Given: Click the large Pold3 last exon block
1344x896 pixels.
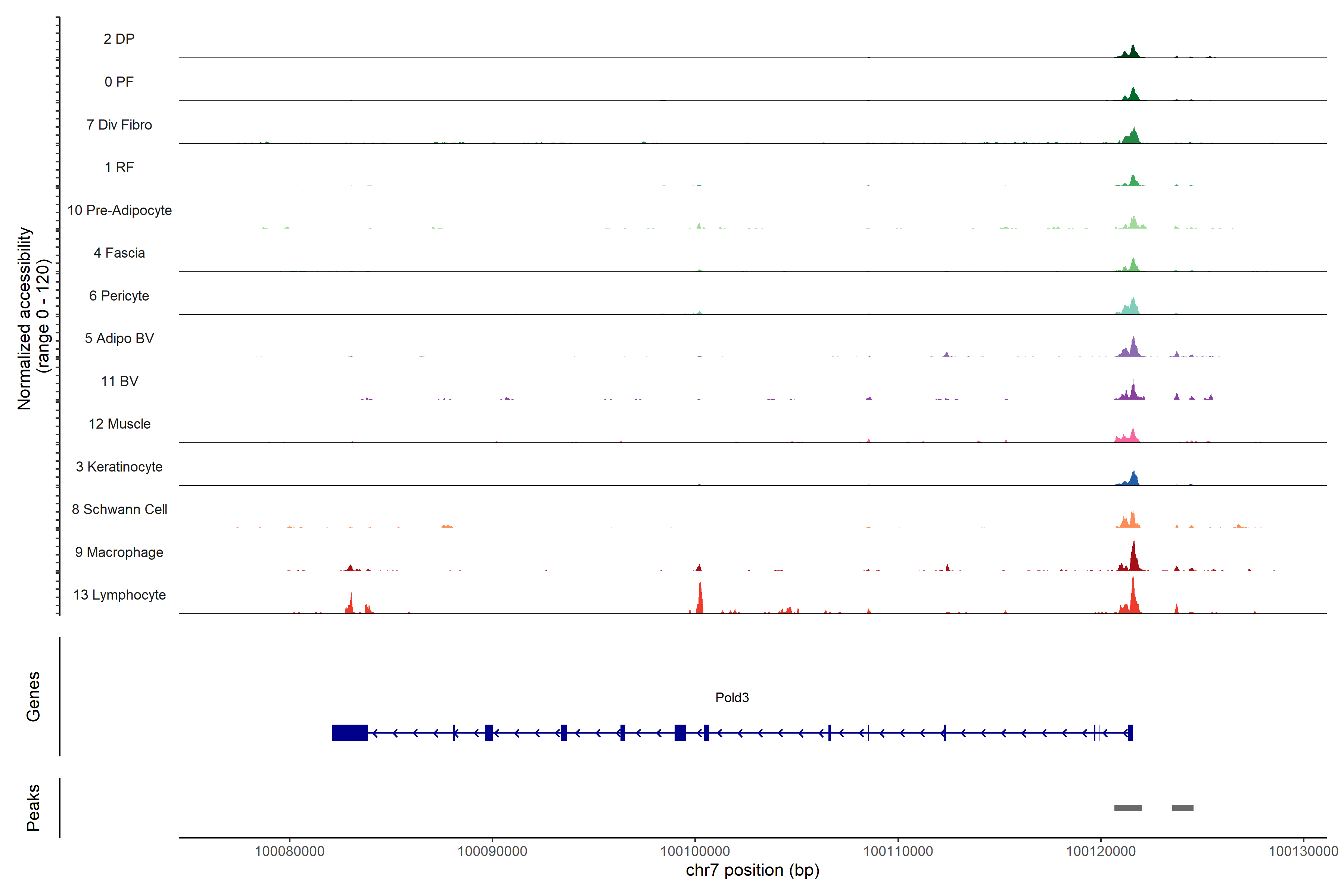Looking at the screenshot, I should (349, 732).
